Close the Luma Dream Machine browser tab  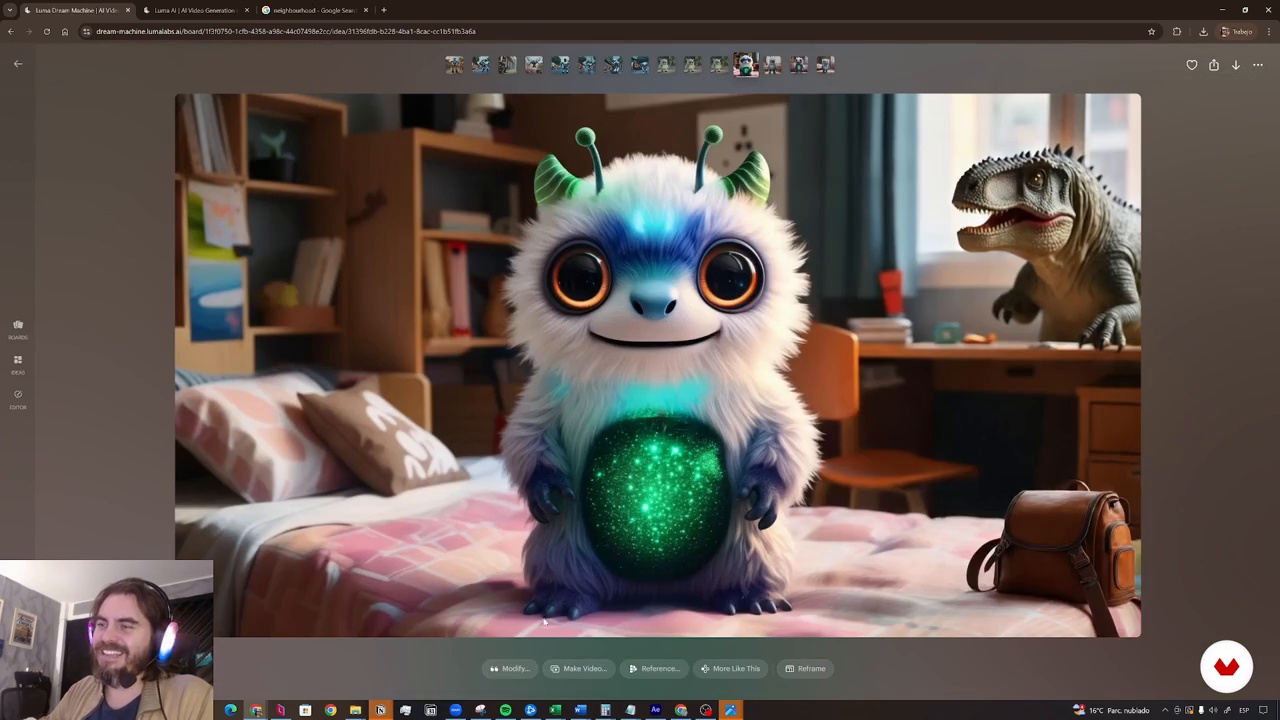click(128, 10)
